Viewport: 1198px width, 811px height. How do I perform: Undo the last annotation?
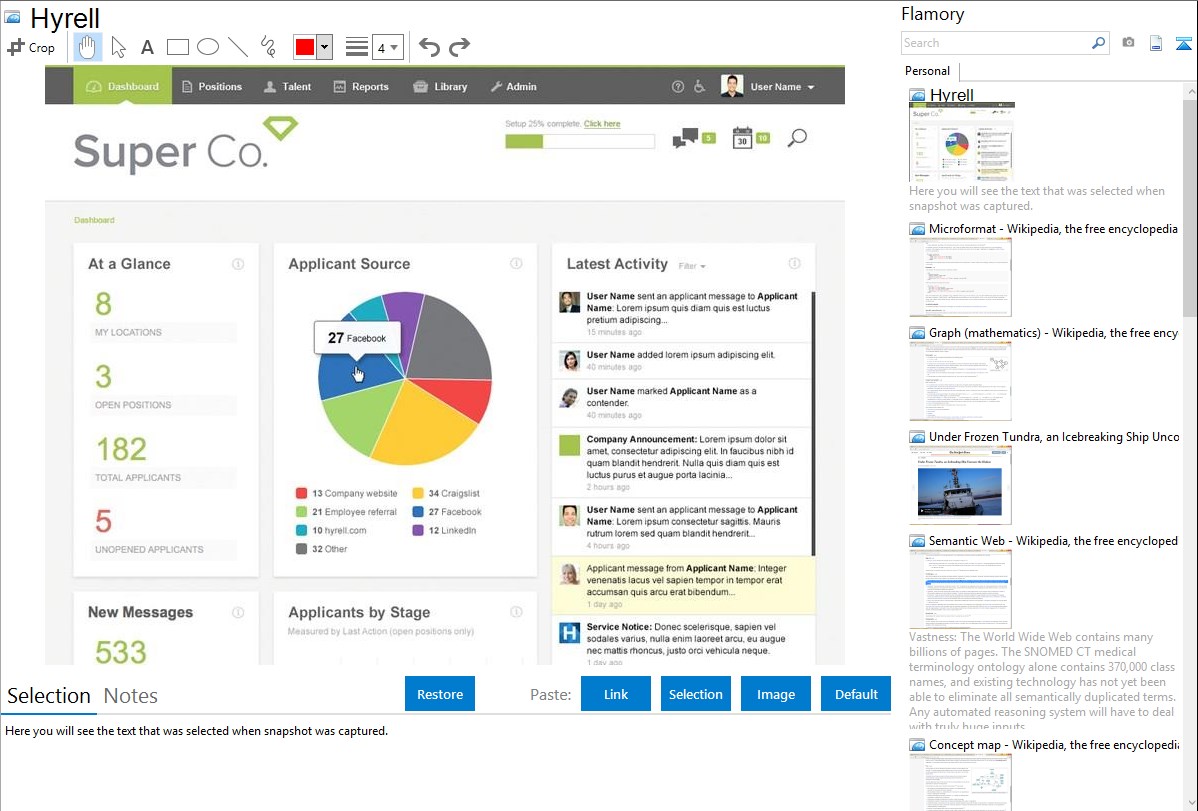429,47
